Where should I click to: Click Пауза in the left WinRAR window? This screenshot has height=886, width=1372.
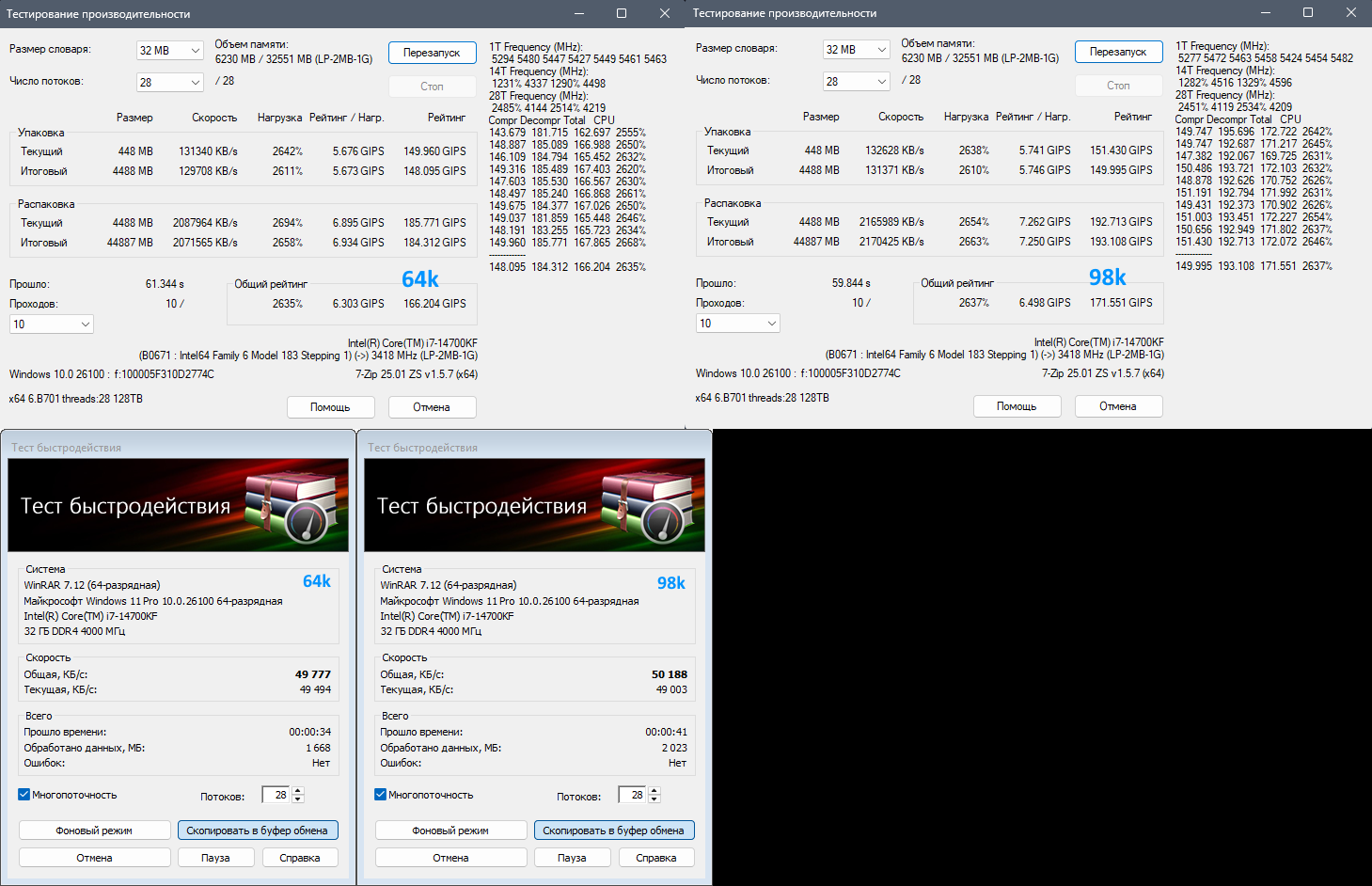[x=215, y=858]
